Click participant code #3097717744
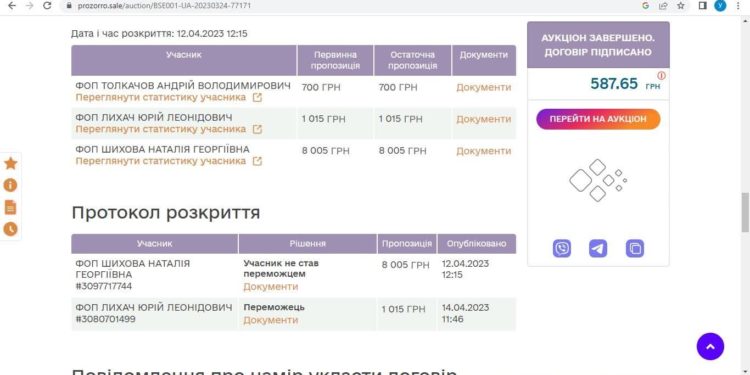 (104, 287)
